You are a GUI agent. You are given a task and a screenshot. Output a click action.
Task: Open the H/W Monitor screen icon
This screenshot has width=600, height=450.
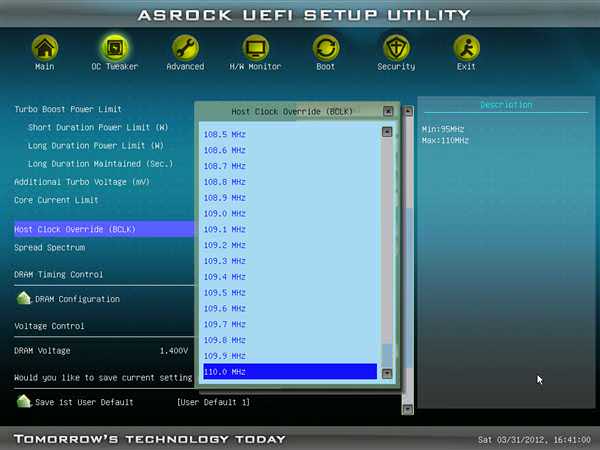pos(256,48)
